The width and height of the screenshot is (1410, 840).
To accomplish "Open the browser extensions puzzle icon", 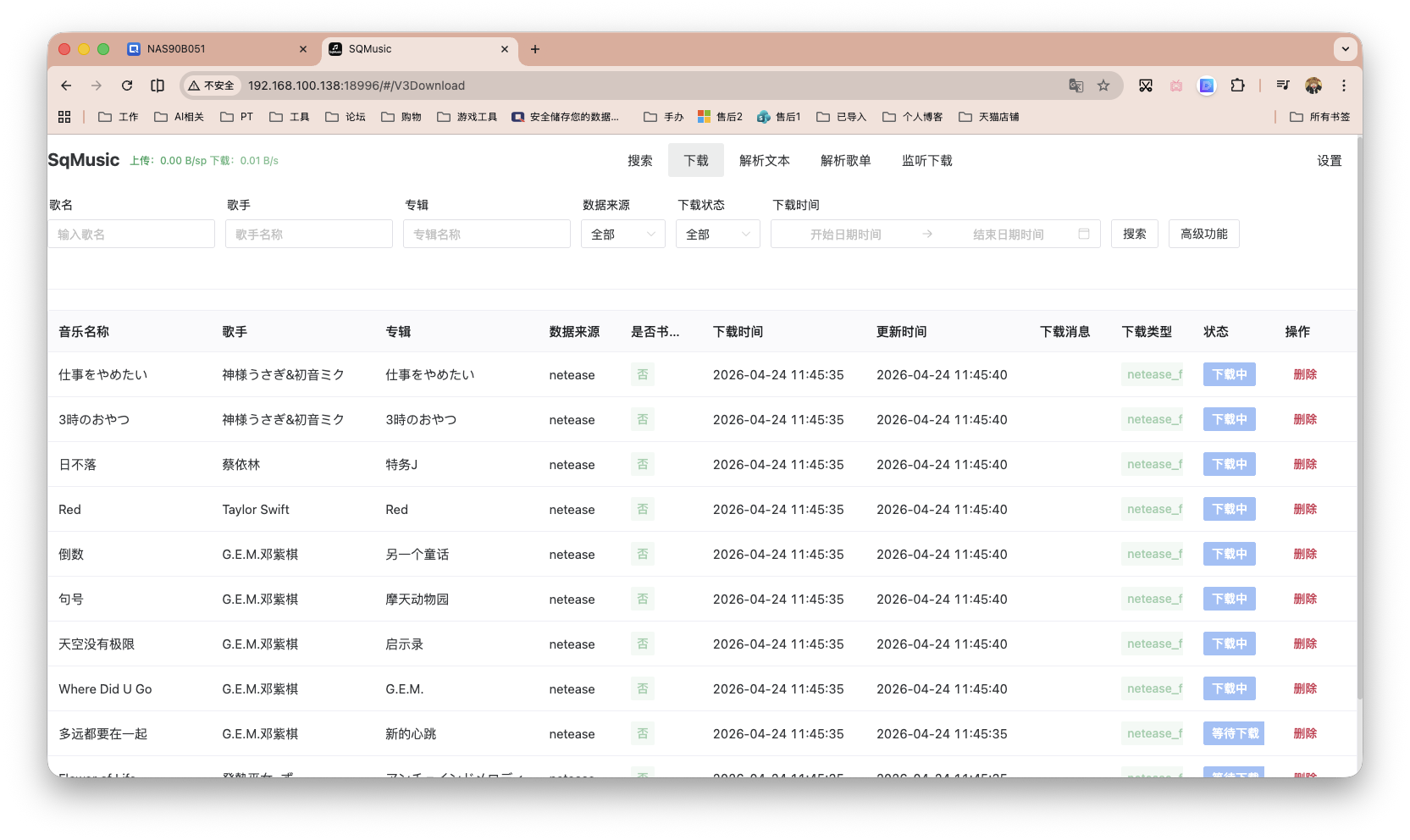I will tap(1237, 86).
